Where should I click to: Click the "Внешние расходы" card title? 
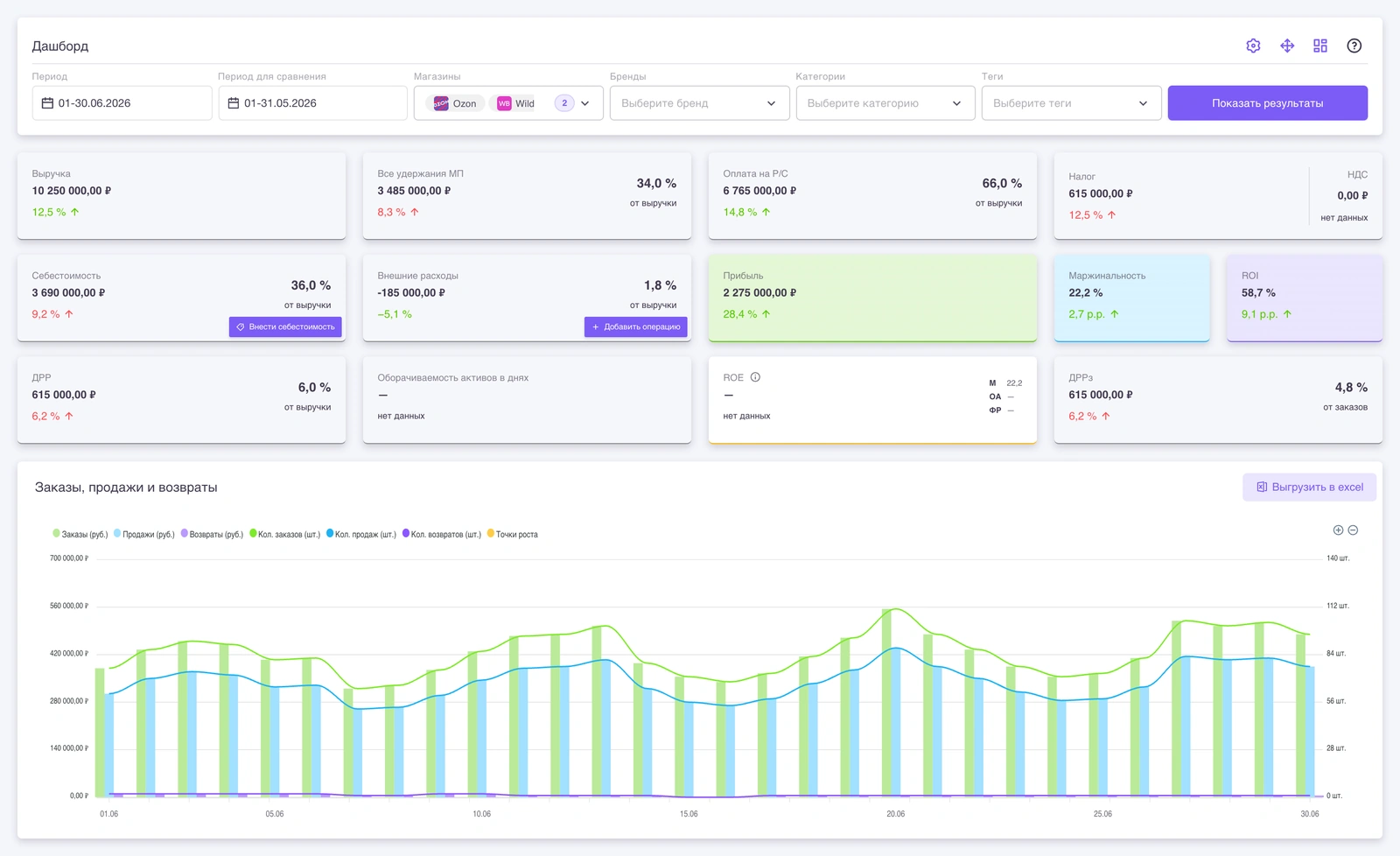point(418,276)
